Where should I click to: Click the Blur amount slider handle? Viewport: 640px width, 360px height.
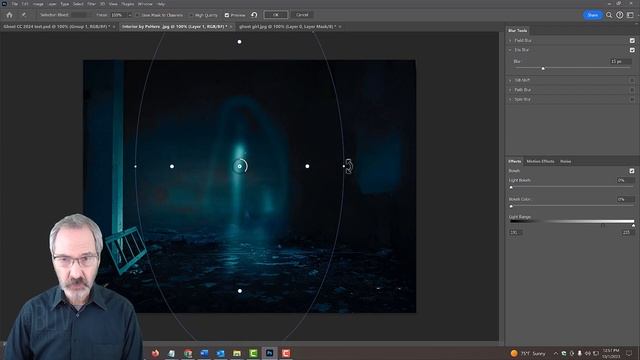543,69
